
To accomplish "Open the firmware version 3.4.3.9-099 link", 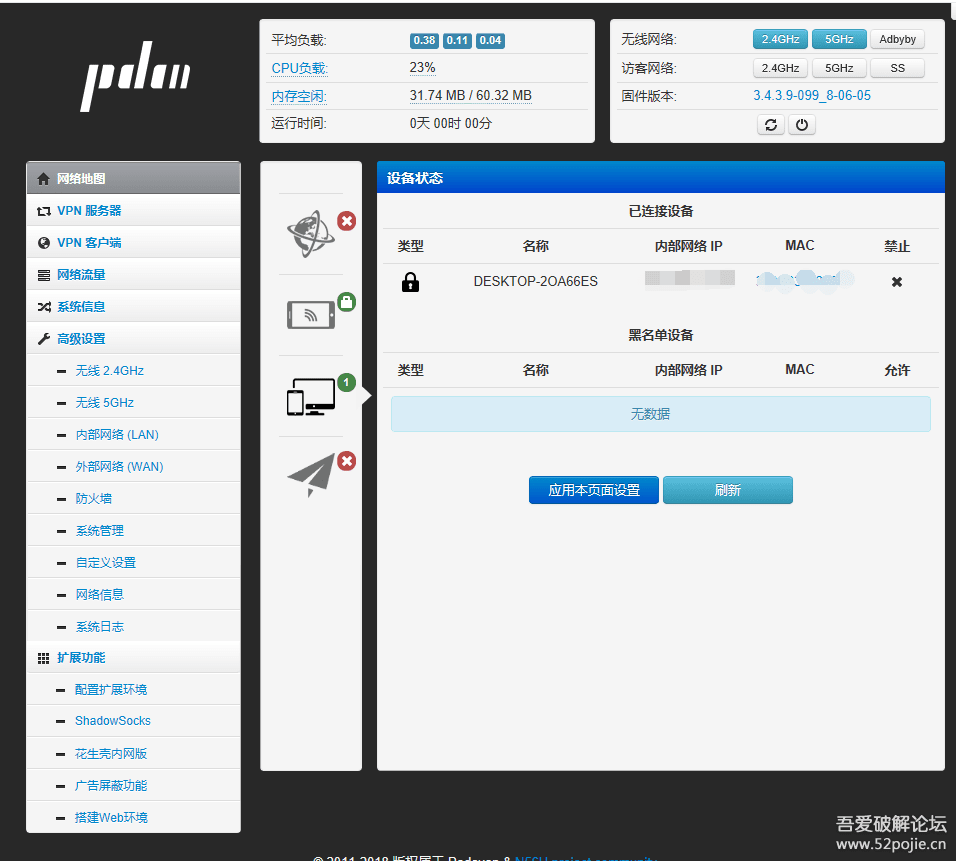I will (811, 96).
